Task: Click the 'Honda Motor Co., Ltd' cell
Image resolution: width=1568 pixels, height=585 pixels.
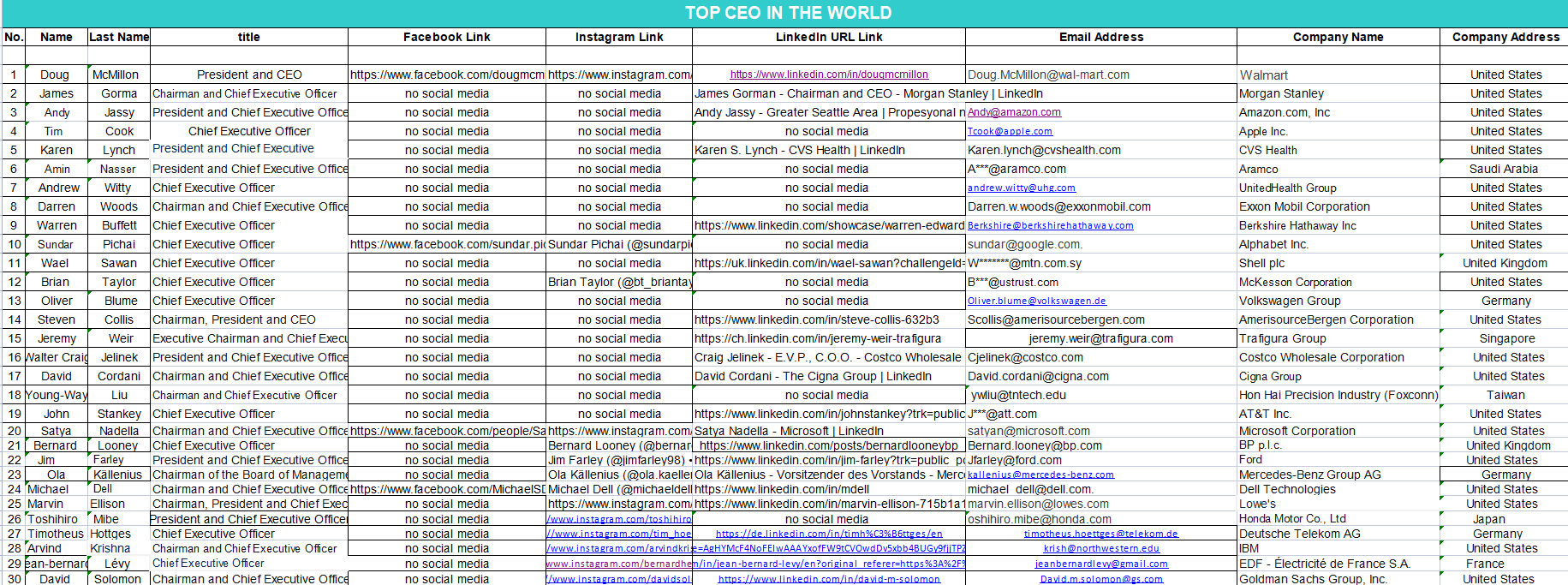Action: point(1338,519)
